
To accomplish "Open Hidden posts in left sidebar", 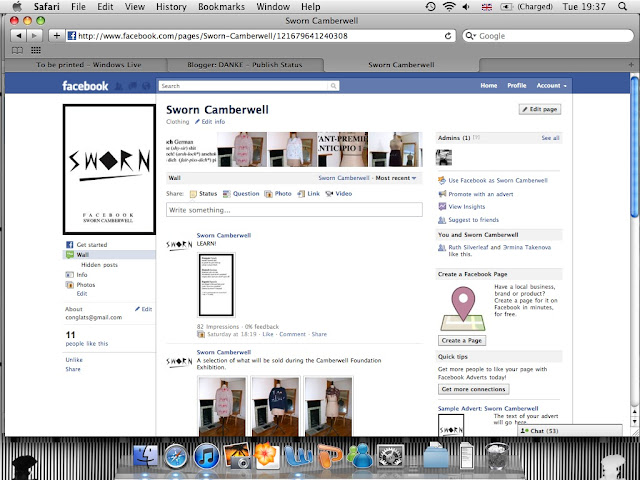I will coord(99,265).
